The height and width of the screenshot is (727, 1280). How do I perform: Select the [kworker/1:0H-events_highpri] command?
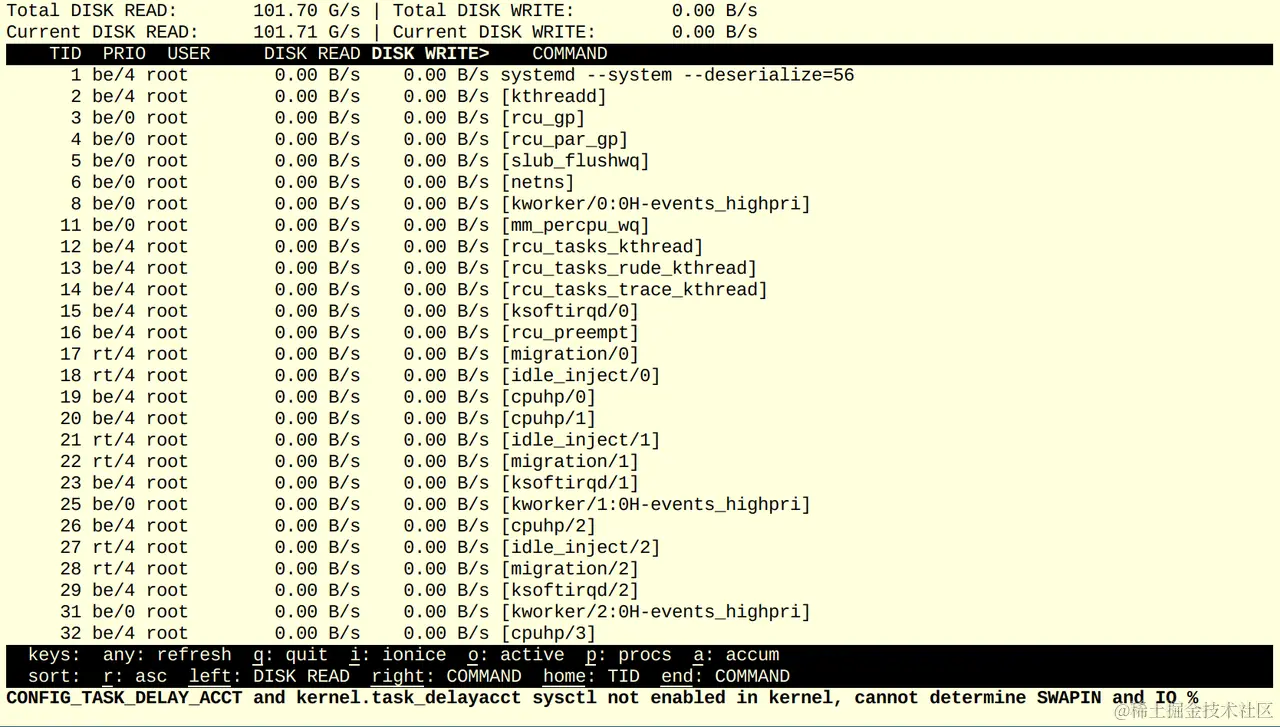(x=656, y=505)
